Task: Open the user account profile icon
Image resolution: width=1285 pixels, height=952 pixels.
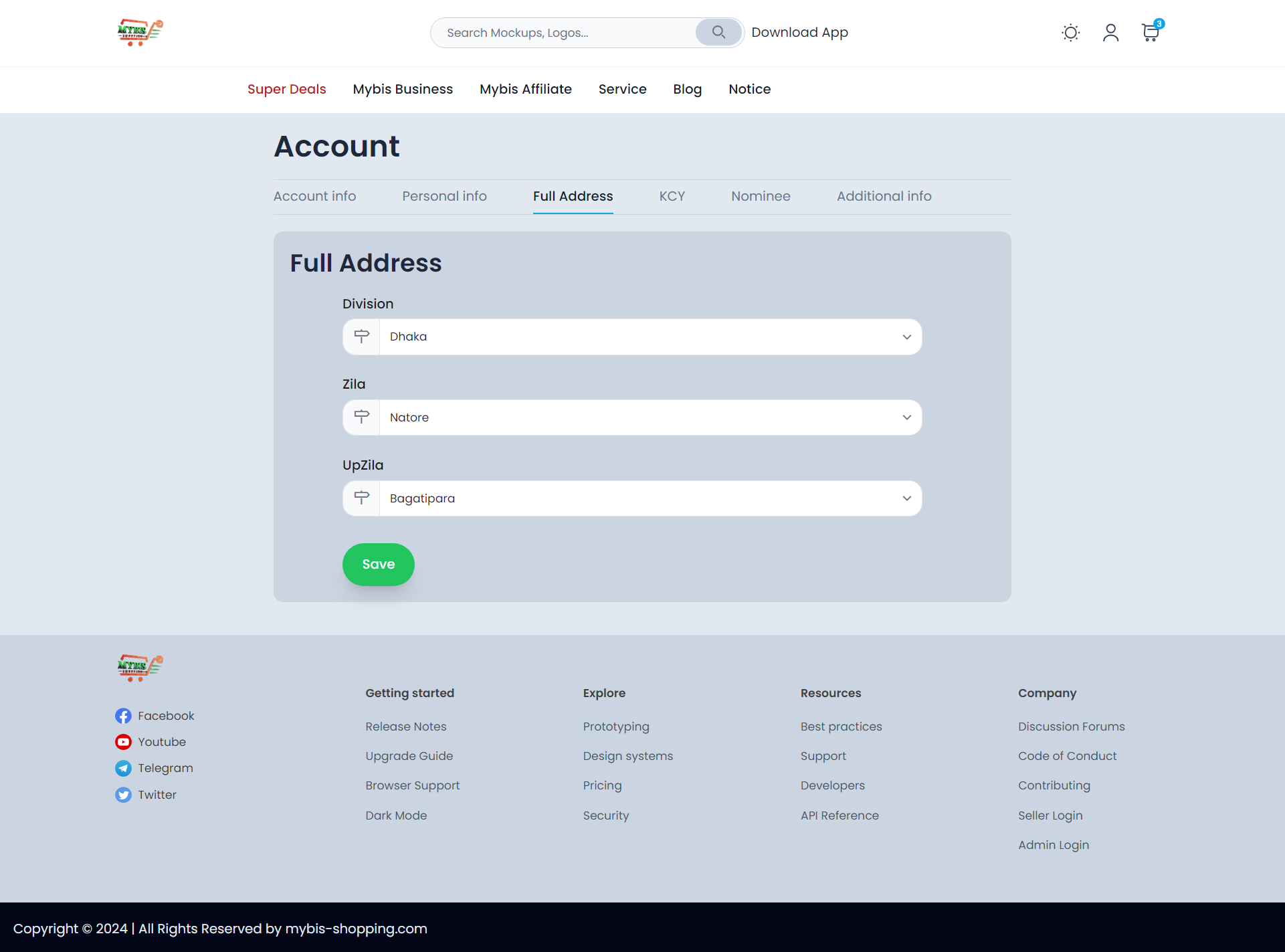Action: [1110, 33]
